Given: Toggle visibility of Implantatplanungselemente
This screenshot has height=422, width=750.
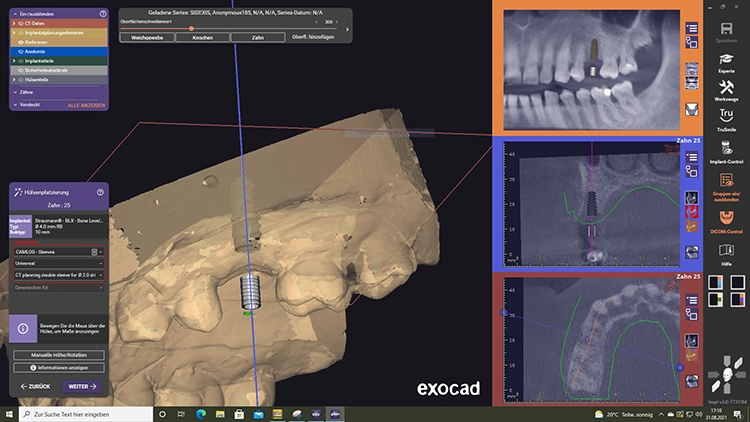Looking at the screenshot, I should 21,33.
